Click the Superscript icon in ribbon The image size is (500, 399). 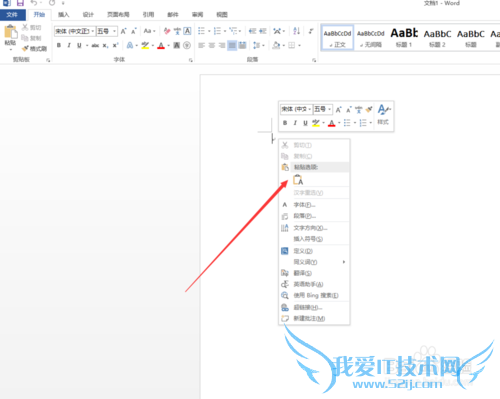(115, 45)
